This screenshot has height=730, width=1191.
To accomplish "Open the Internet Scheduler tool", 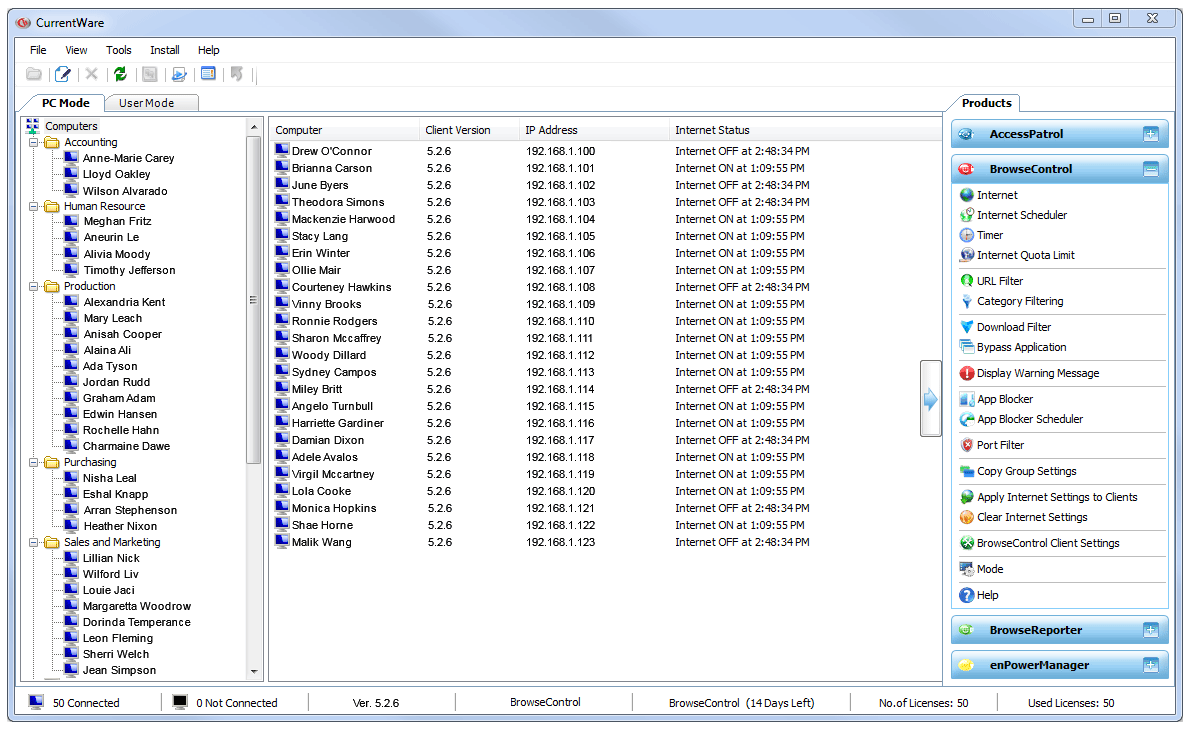I will [1022, 215].
